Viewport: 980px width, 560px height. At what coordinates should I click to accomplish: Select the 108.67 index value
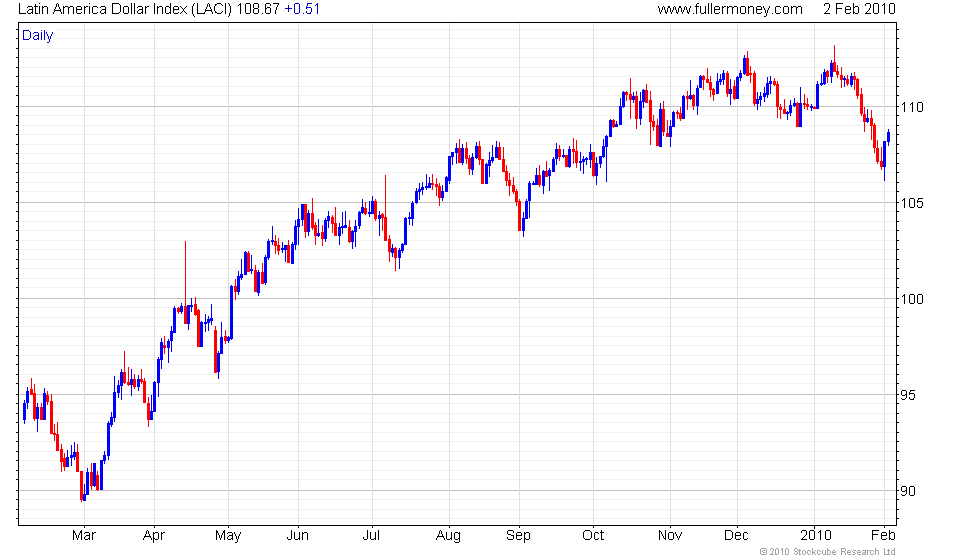pos(258,9)
